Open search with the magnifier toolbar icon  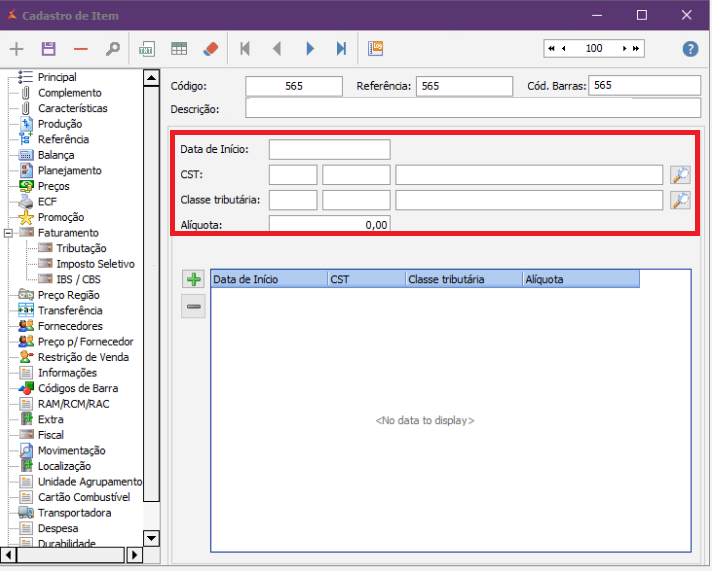pos(113,49)
